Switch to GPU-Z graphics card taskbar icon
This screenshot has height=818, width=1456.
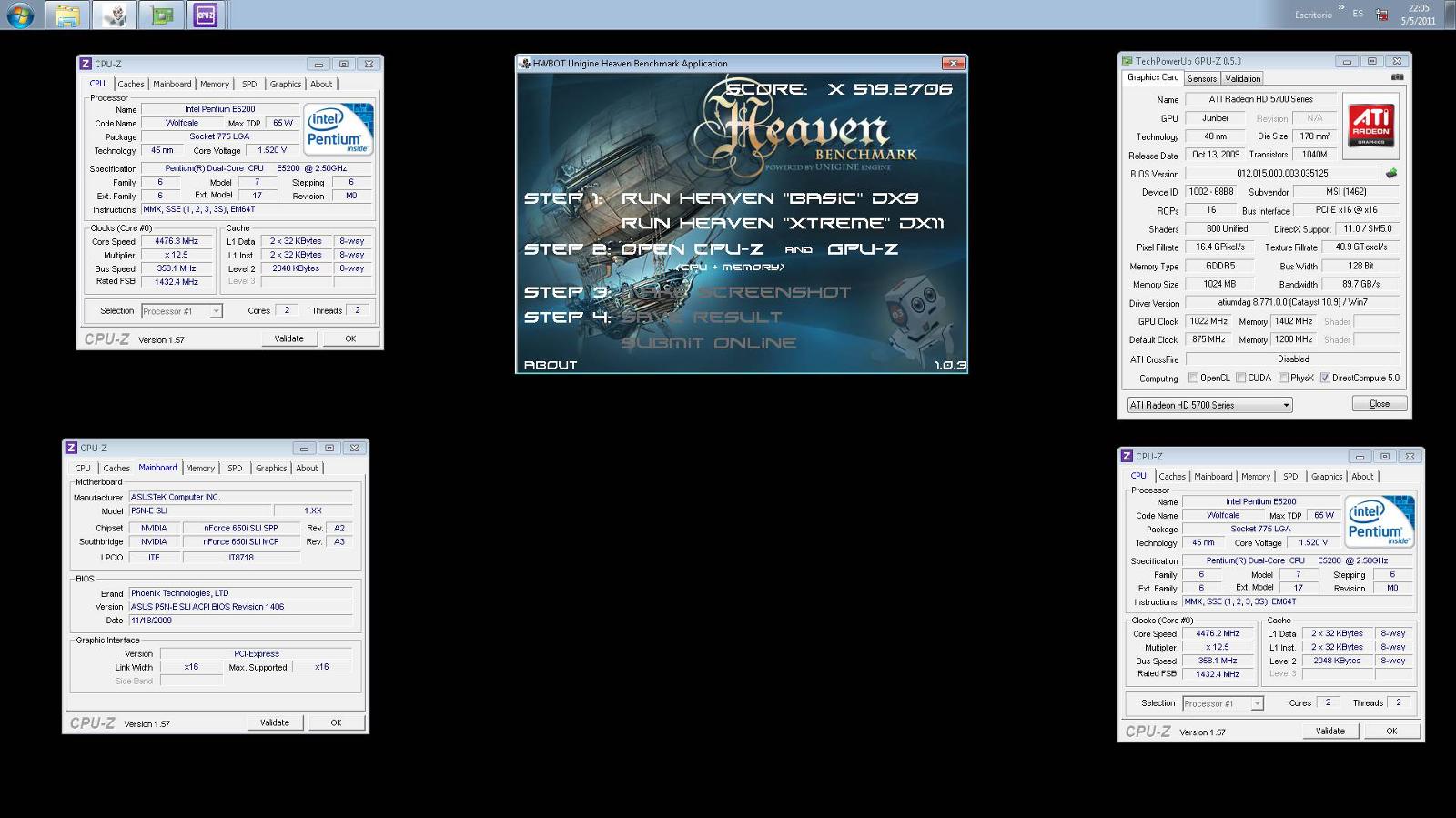[x=162, y=15]
